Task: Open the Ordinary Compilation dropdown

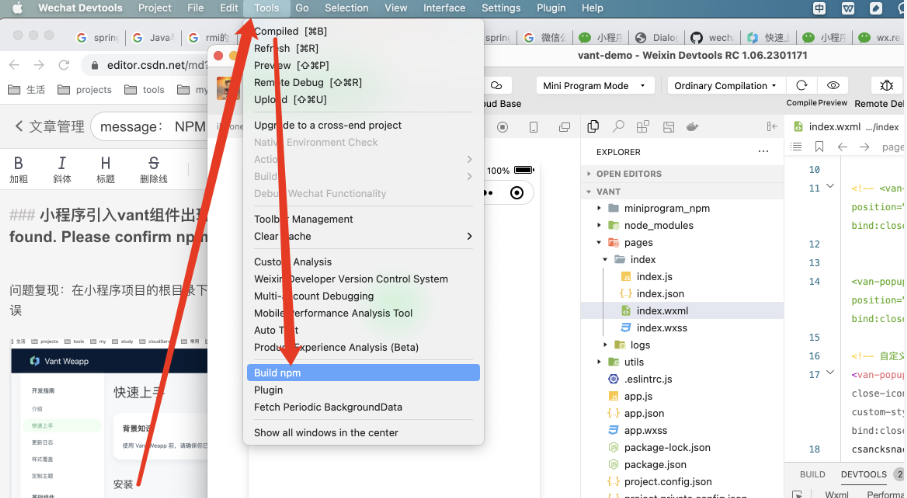Action: pos(725,86)
